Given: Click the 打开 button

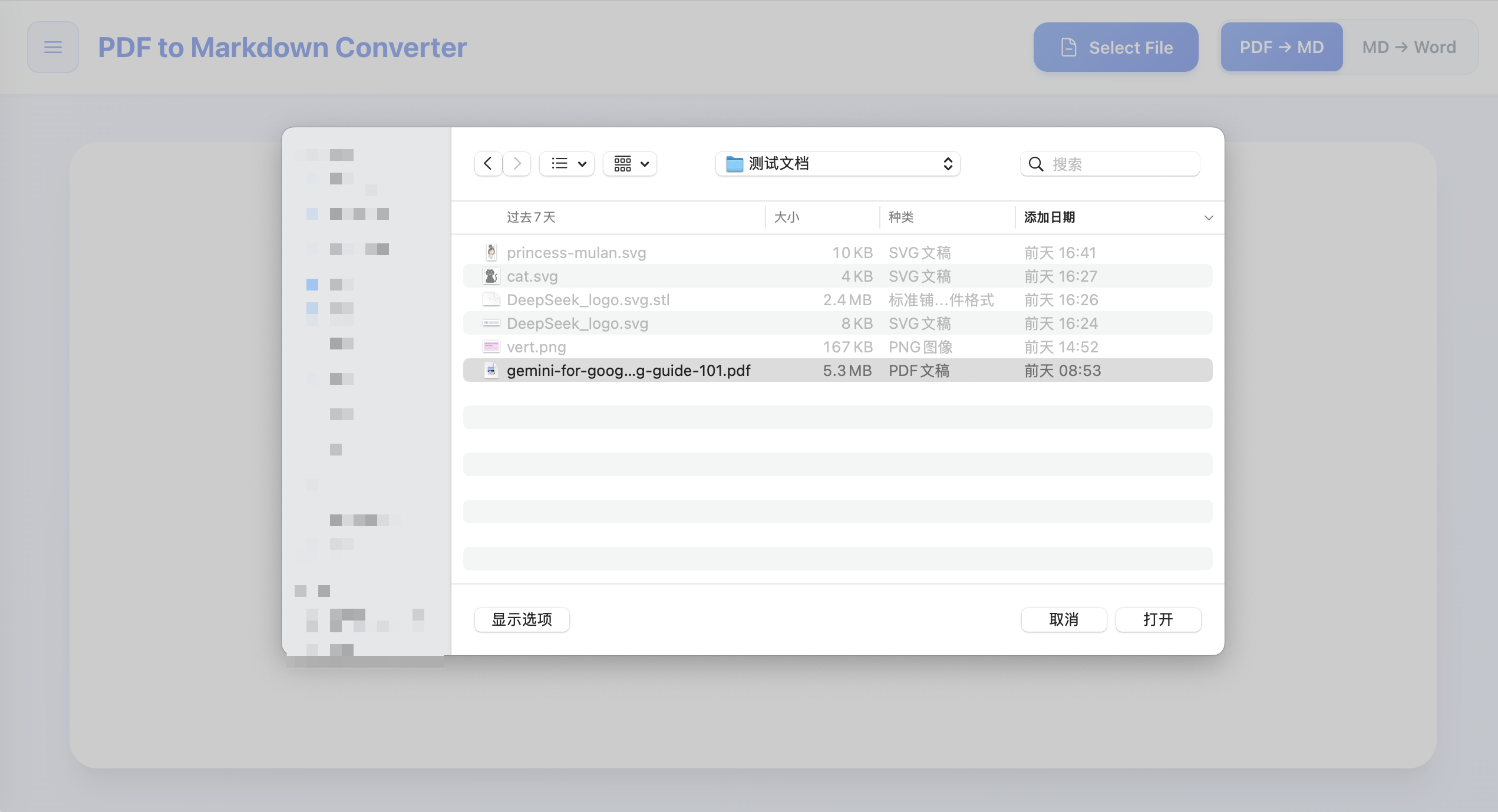Looking at the screenshot, I should tap(1158, 619).
